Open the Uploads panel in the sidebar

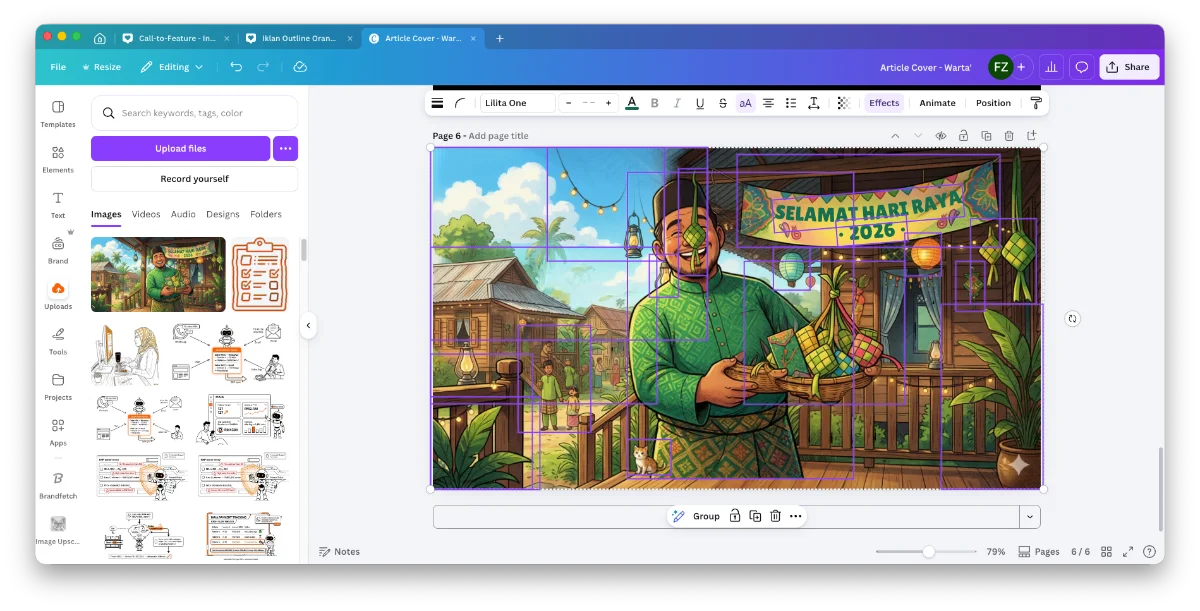[x=58, y=296]
